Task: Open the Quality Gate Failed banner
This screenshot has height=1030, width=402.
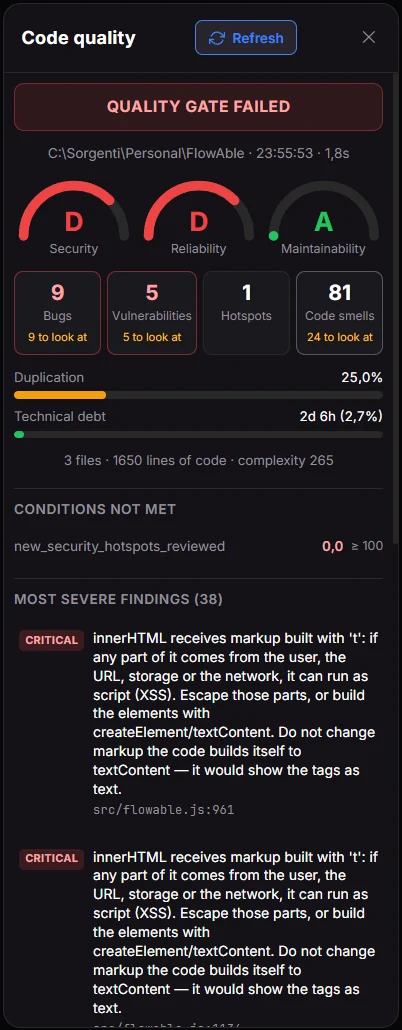Action: pos(198,106)
